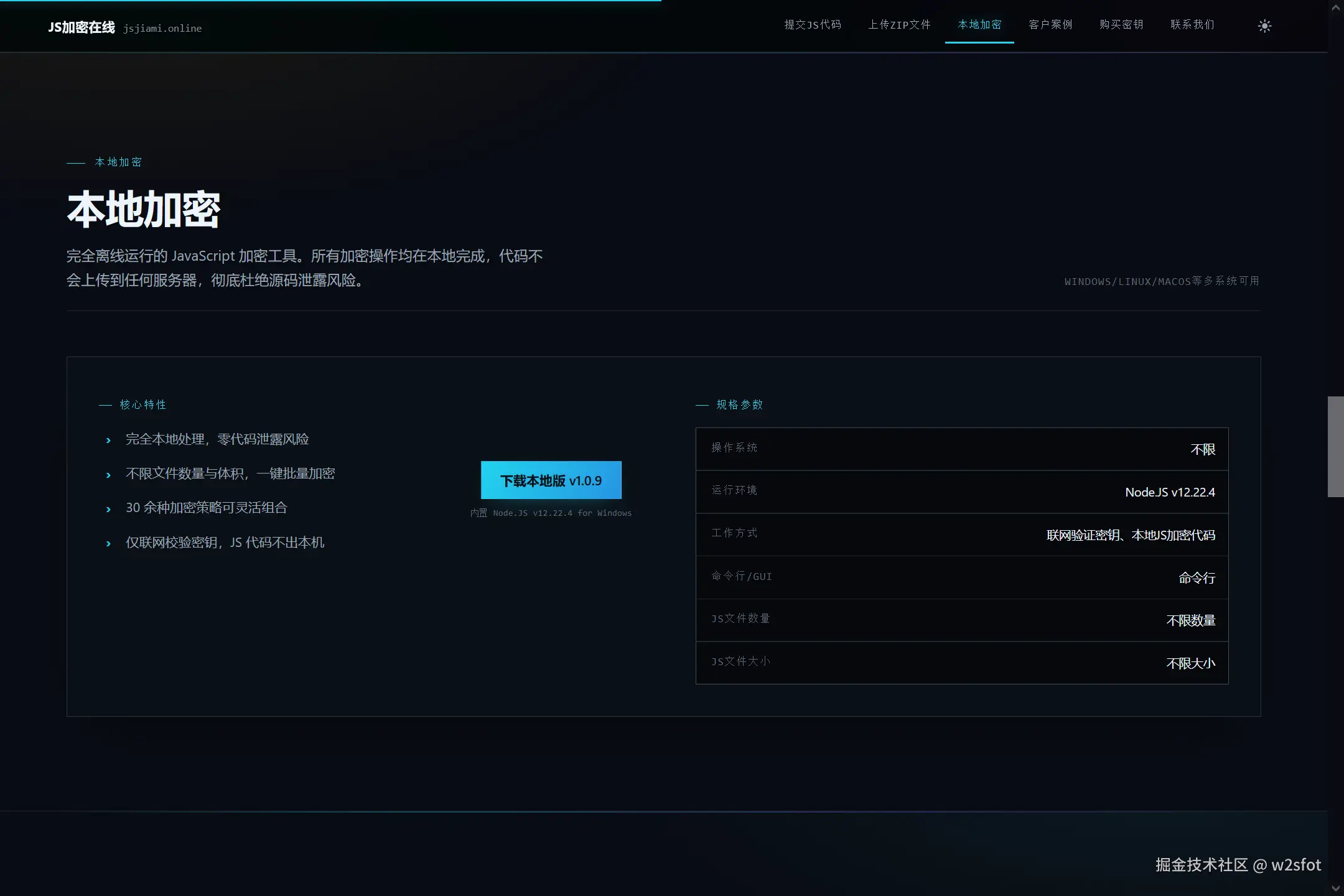This screenshot has height=896, width=1344.
Task: Toggle the light/dark theme sun icon
Action: [1264, 26]
